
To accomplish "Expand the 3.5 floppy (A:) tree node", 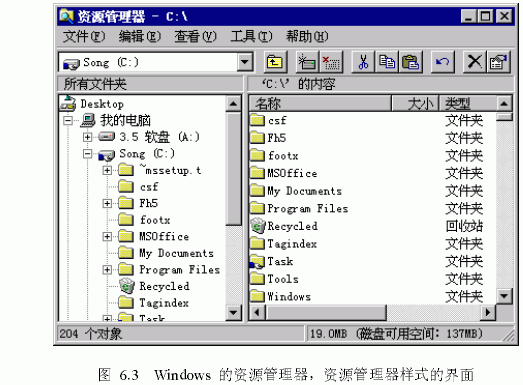I will coord(87,137).
